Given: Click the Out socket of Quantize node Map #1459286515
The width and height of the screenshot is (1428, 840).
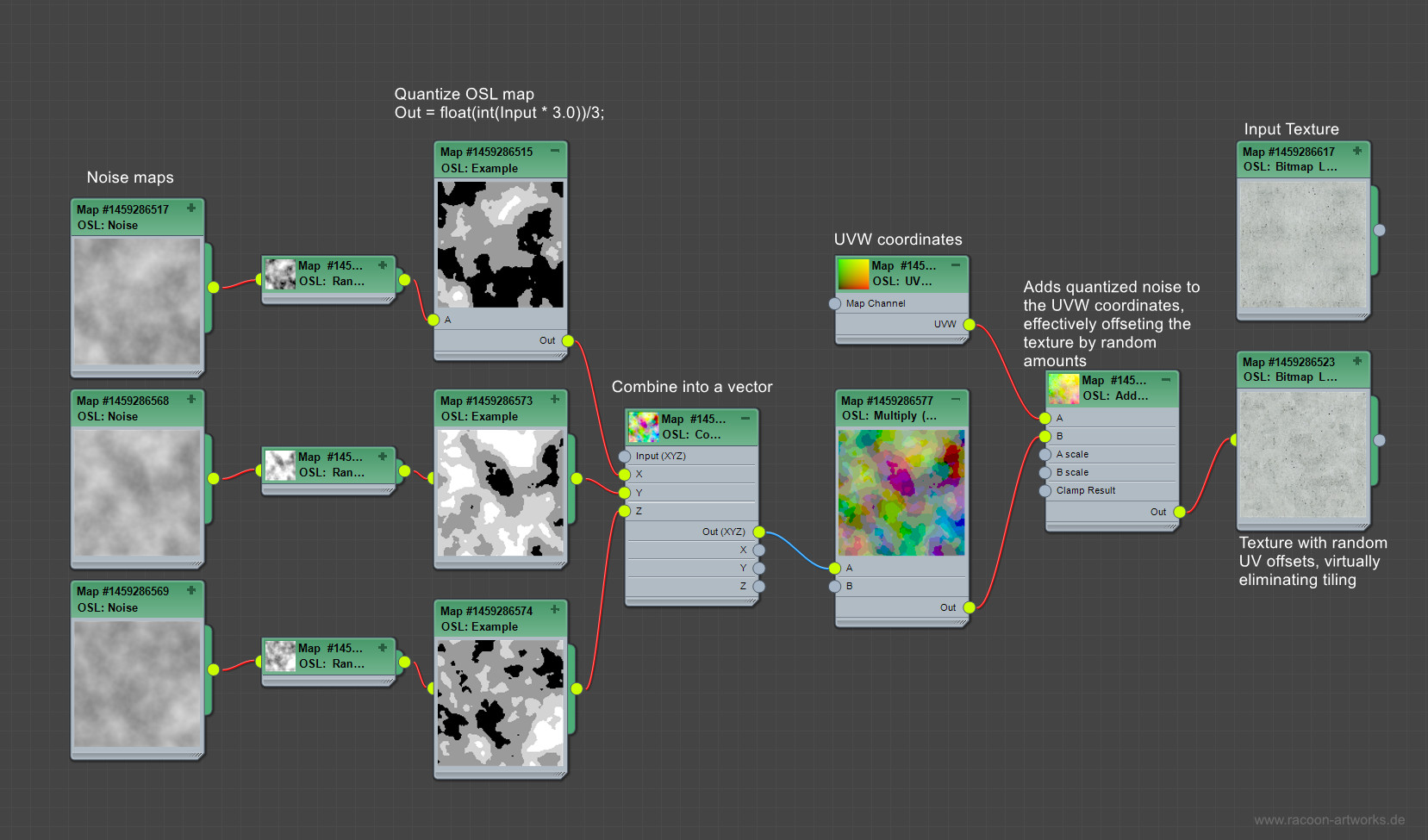Looking at the screenshot, I should (x=568, y=341).
